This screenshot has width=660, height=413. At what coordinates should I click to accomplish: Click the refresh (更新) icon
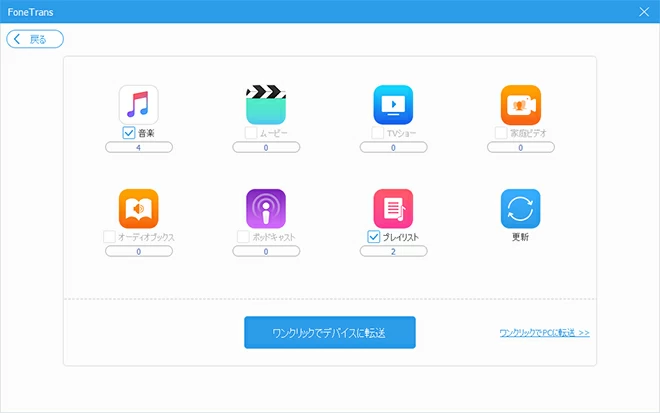point(520,208)
